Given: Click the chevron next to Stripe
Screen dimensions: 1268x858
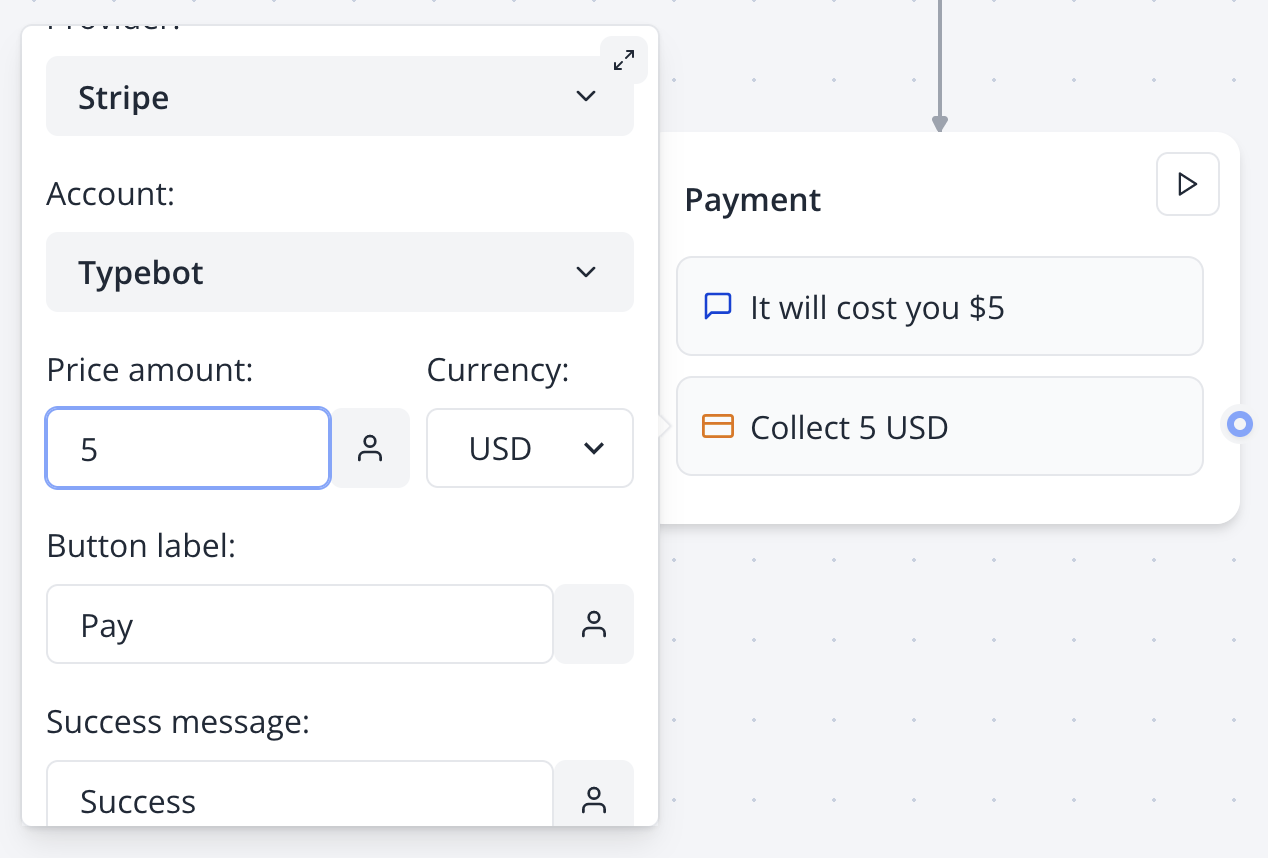Looking at the screenshot, I should (586, 96).
